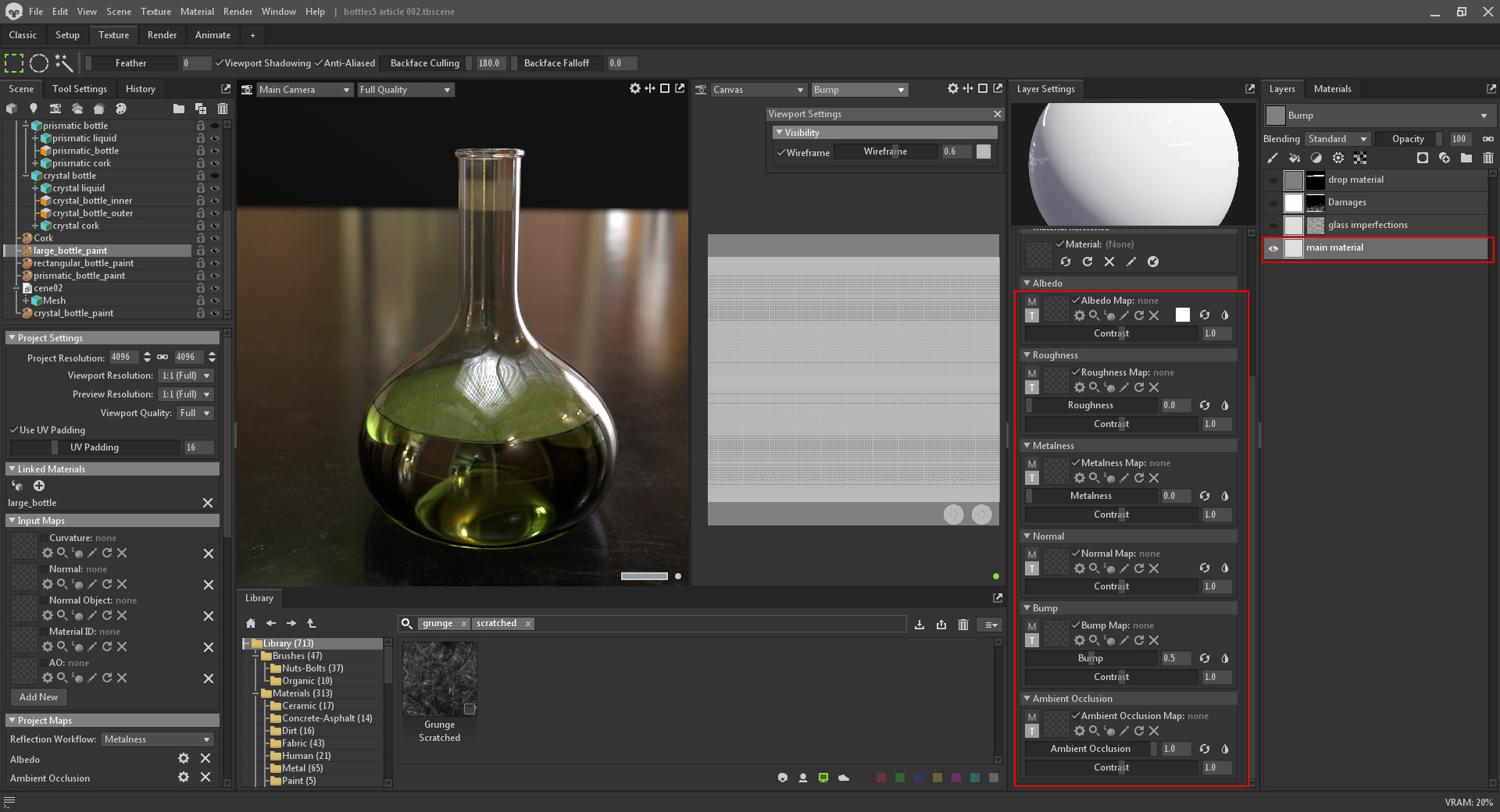Viewport: 1500px width, 812px height.
Task: Remove the grunge search tag
Action: coord(464,623)
